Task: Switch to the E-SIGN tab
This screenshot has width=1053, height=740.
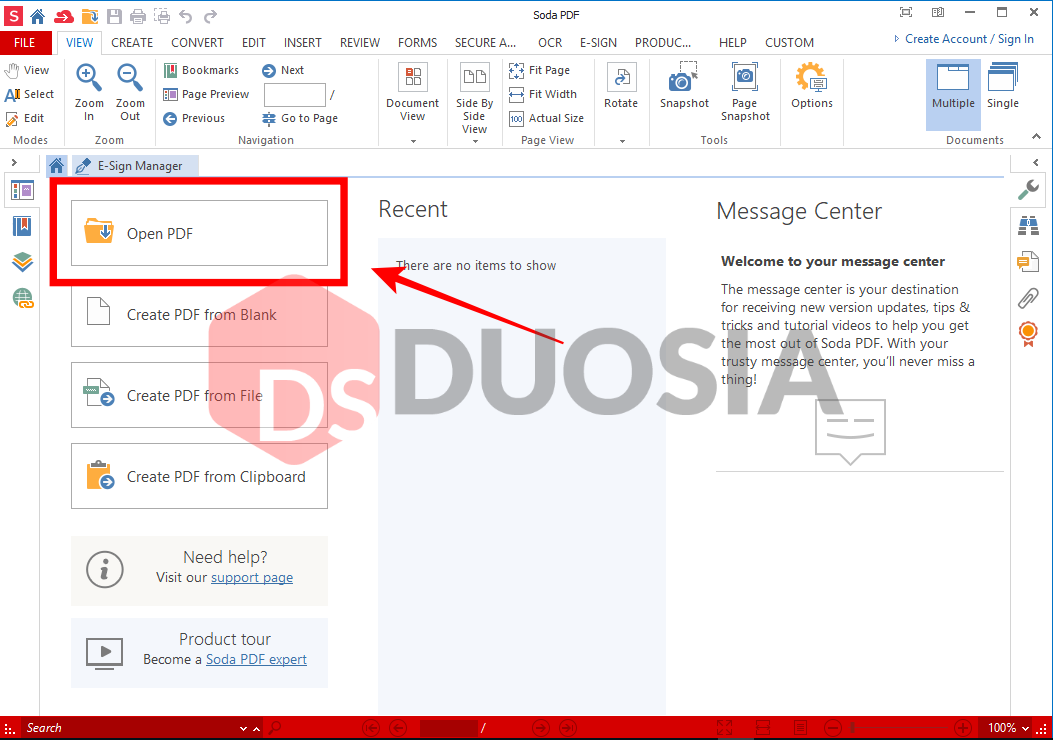Action: 598,42
